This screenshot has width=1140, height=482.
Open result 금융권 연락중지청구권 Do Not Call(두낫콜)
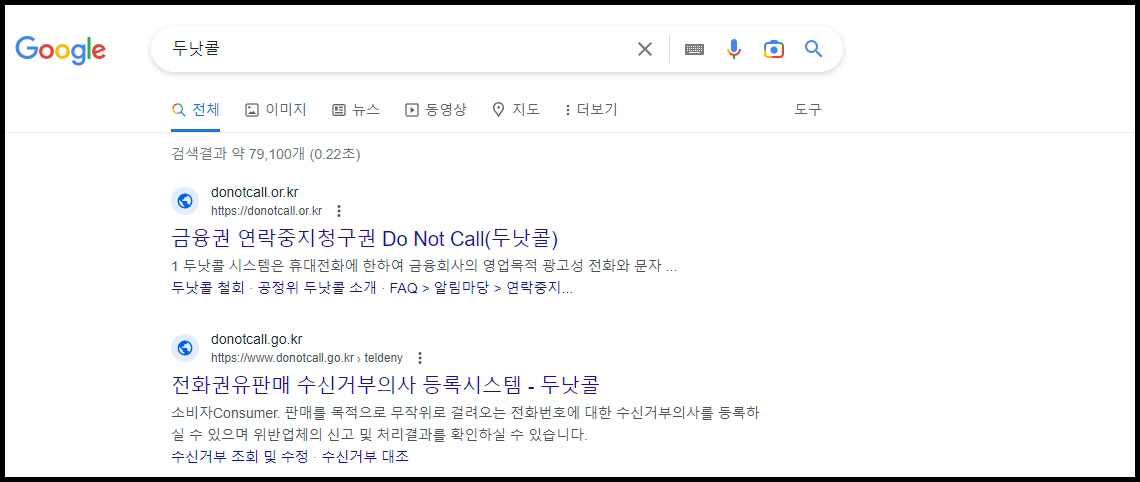(x=364, y=238)
